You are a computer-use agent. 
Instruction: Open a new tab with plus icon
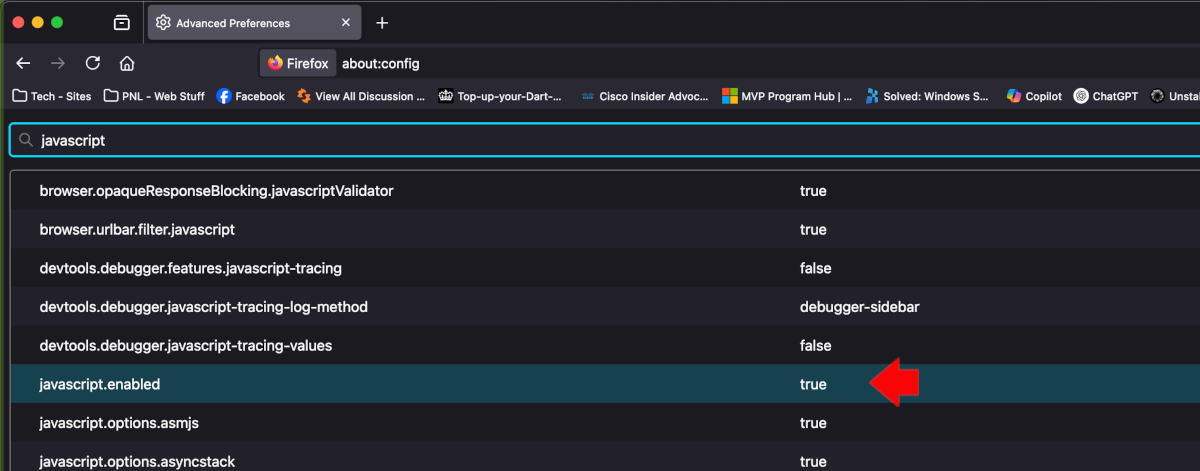pos(382,23)
